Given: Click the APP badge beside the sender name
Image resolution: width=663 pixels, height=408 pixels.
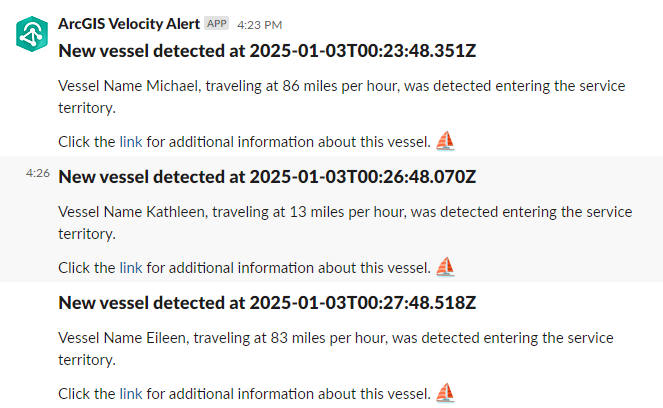Looking at the screenshot, I should [216, 23].
